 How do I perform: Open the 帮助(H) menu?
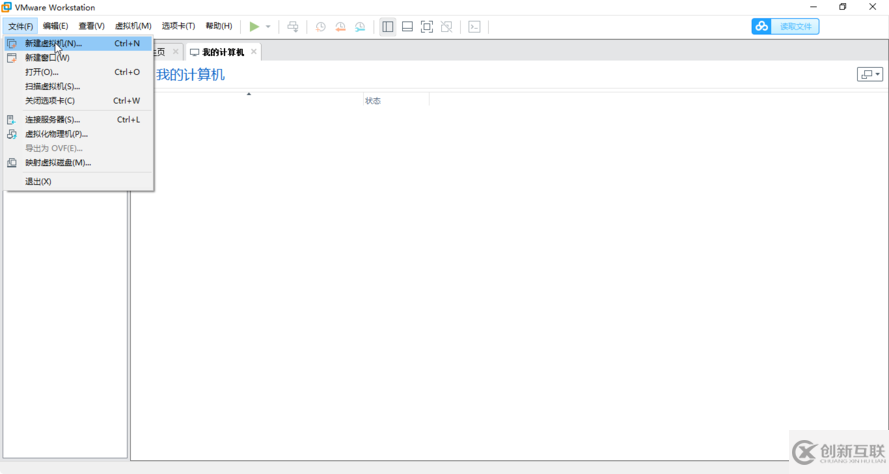(219, 26)
